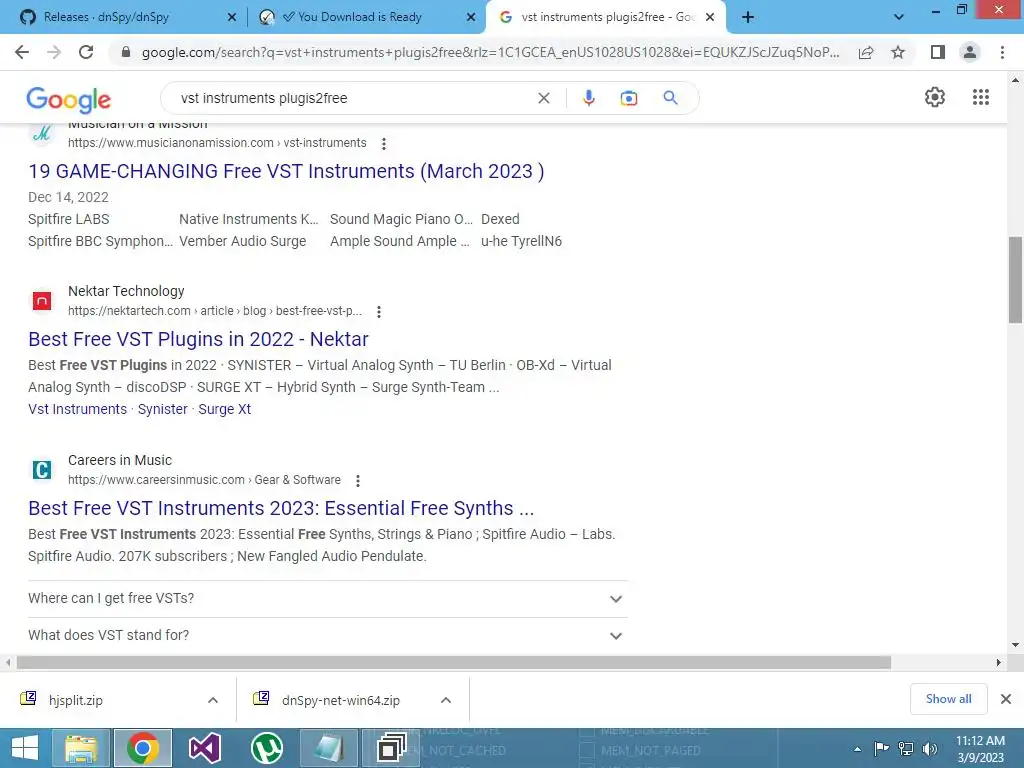Close the downloads bar
This screenshot has height=768, width=1024.
tap(1006, 699)
